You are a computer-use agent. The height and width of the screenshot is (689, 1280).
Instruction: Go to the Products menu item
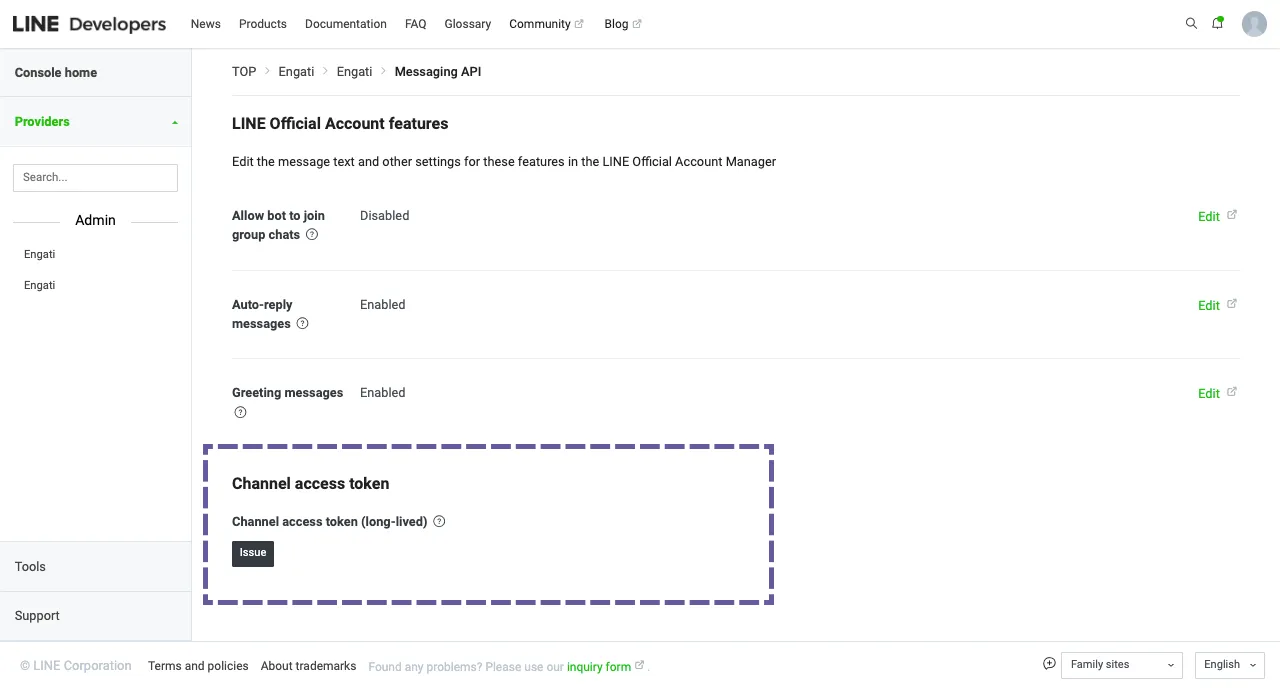coord(263,24)
